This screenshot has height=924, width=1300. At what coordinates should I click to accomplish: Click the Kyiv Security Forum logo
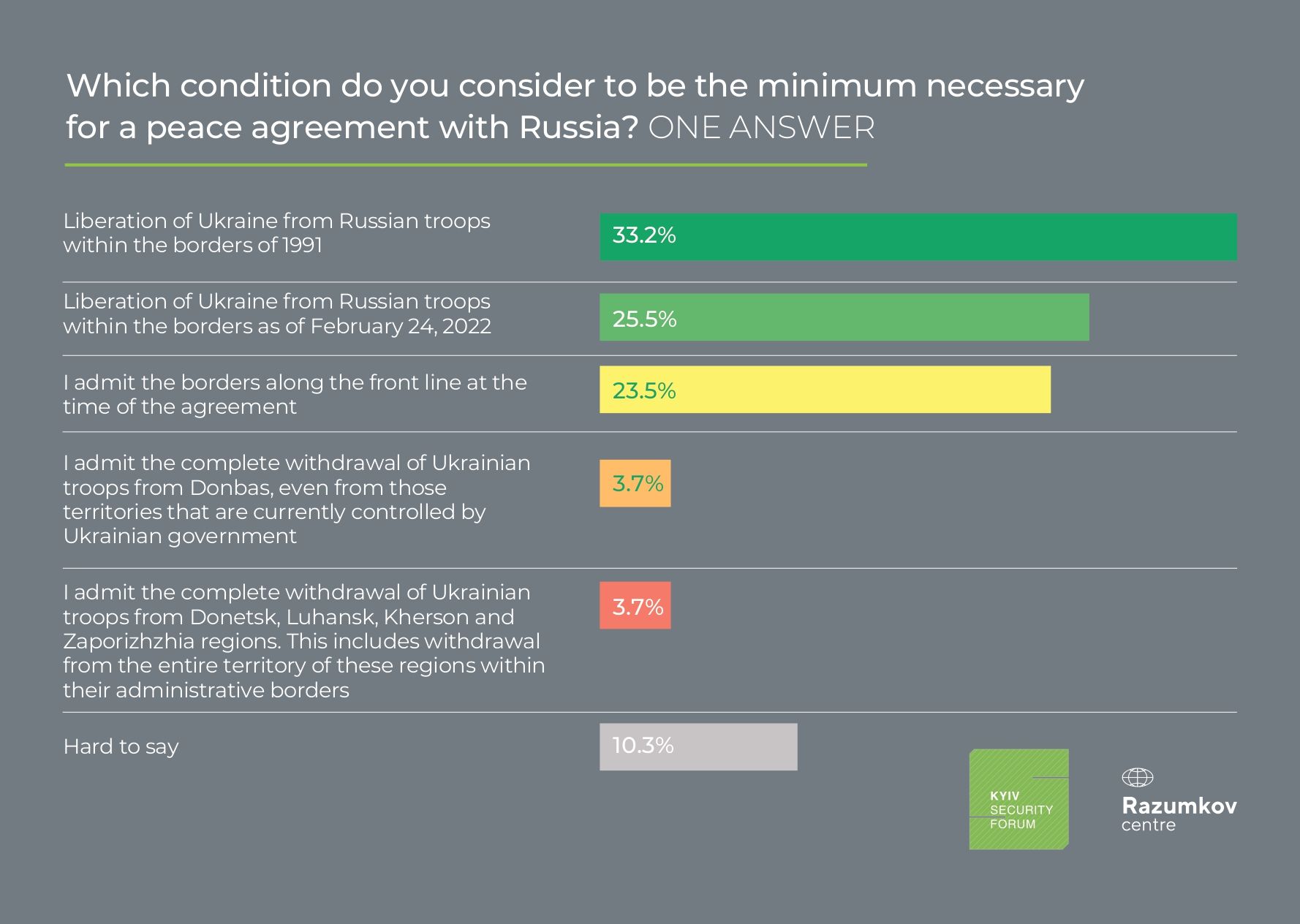coord(1019,799)
